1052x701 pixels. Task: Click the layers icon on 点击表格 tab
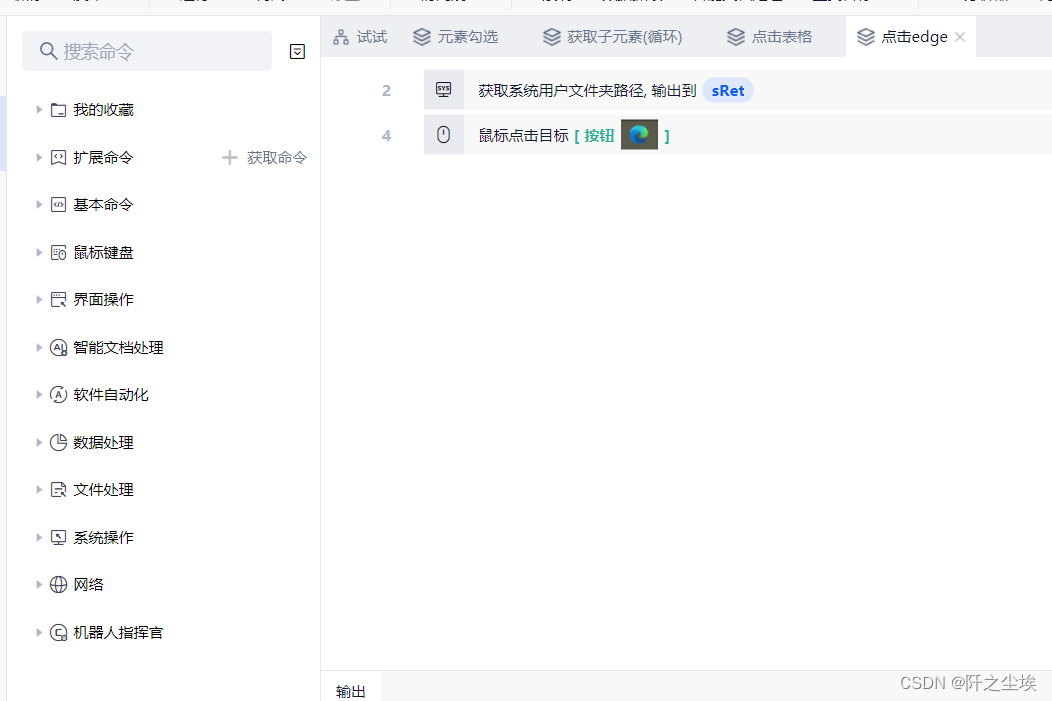[x=736, y=37]
